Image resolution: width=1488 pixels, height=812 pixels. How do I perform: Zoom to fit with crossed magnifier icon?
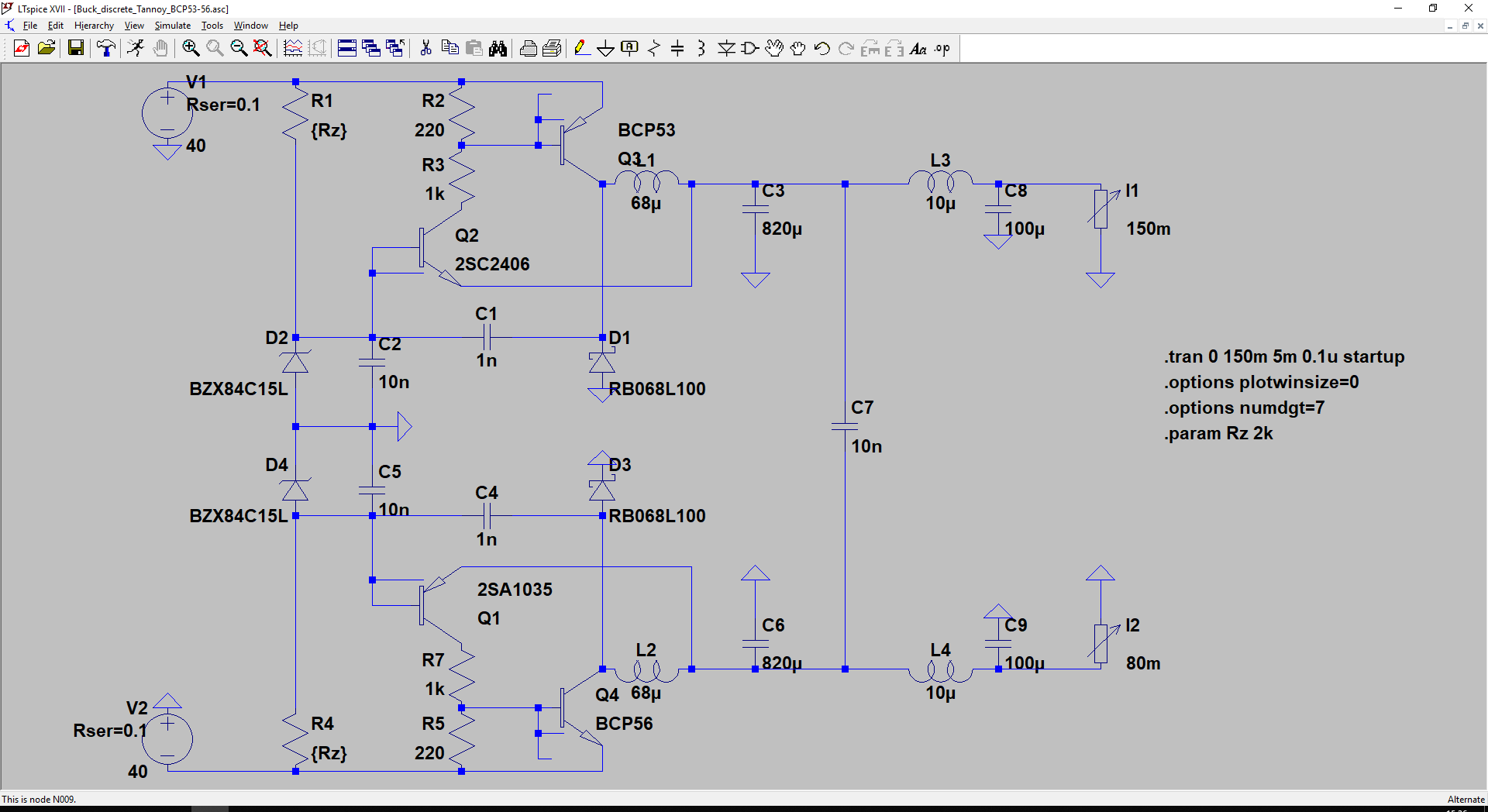click(263, 49)
